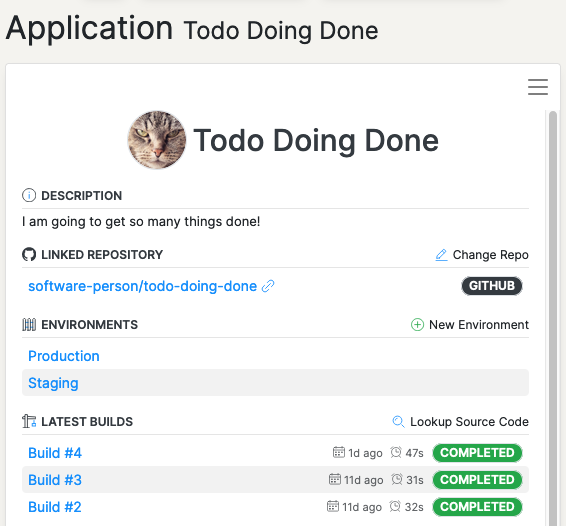Click the COMPLETED badge for Build #2

pyautogui.click(x=477, y=507)
